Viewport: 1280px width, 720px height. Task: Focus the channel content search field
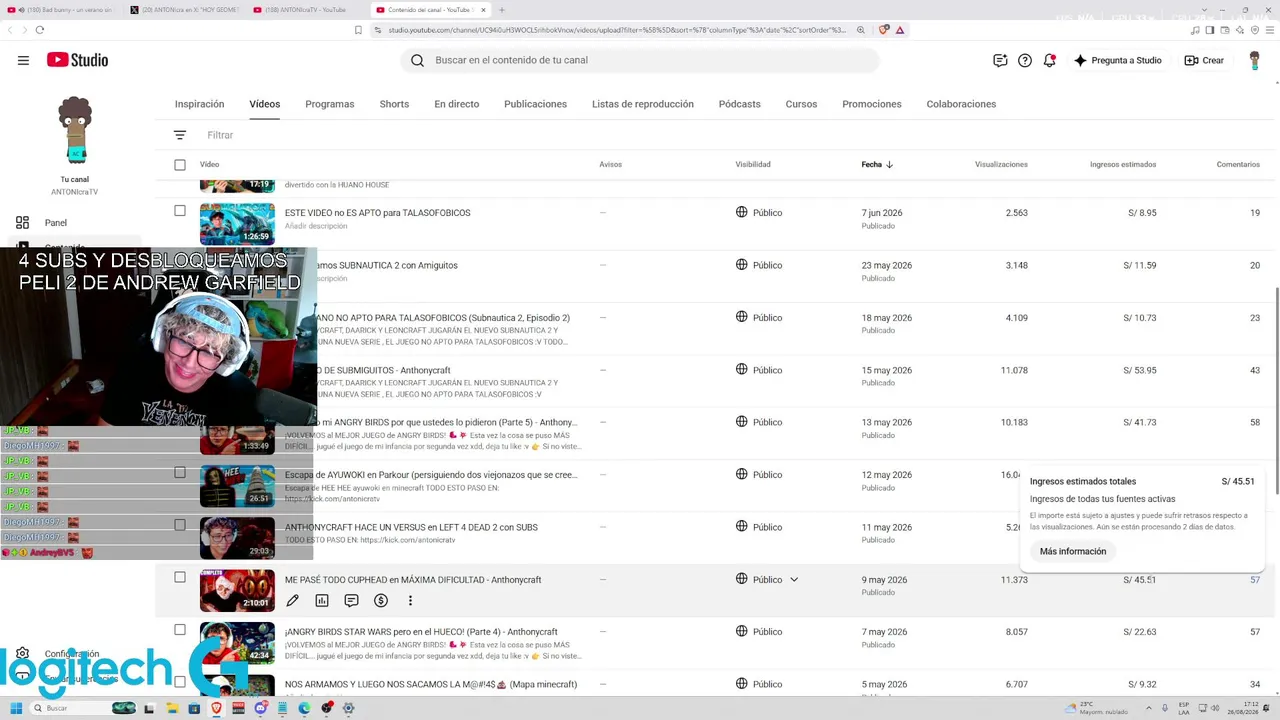coord(640,60)
